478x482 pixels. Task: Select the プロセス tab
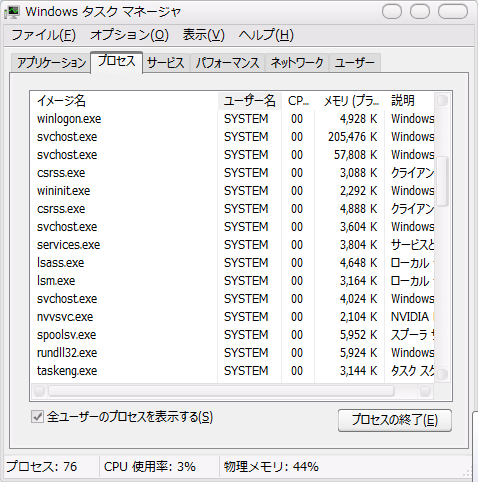click(x=116, y=62)
